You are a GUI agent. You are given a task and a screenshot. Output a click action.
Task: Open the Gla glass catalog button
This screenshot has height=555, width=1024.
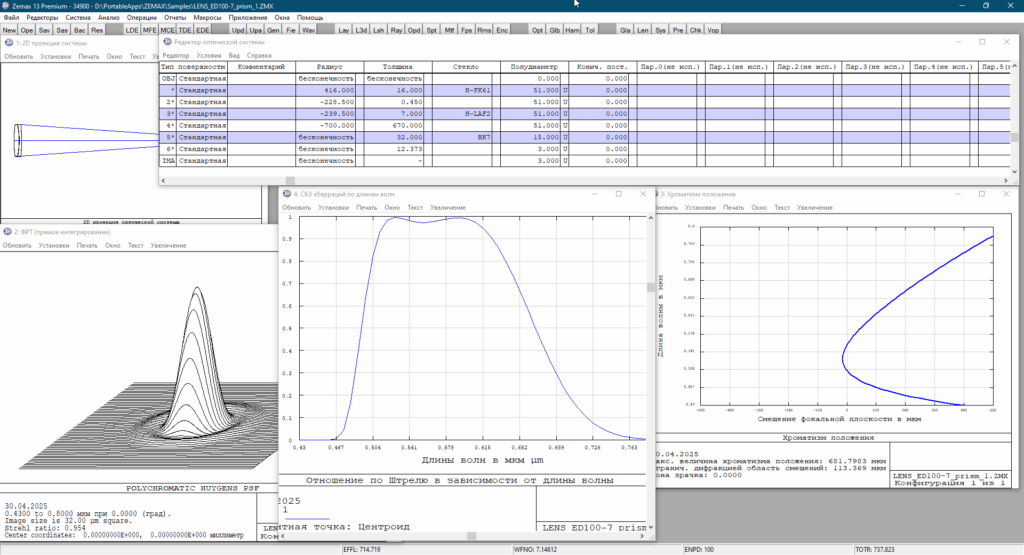(x=626, y=31)
